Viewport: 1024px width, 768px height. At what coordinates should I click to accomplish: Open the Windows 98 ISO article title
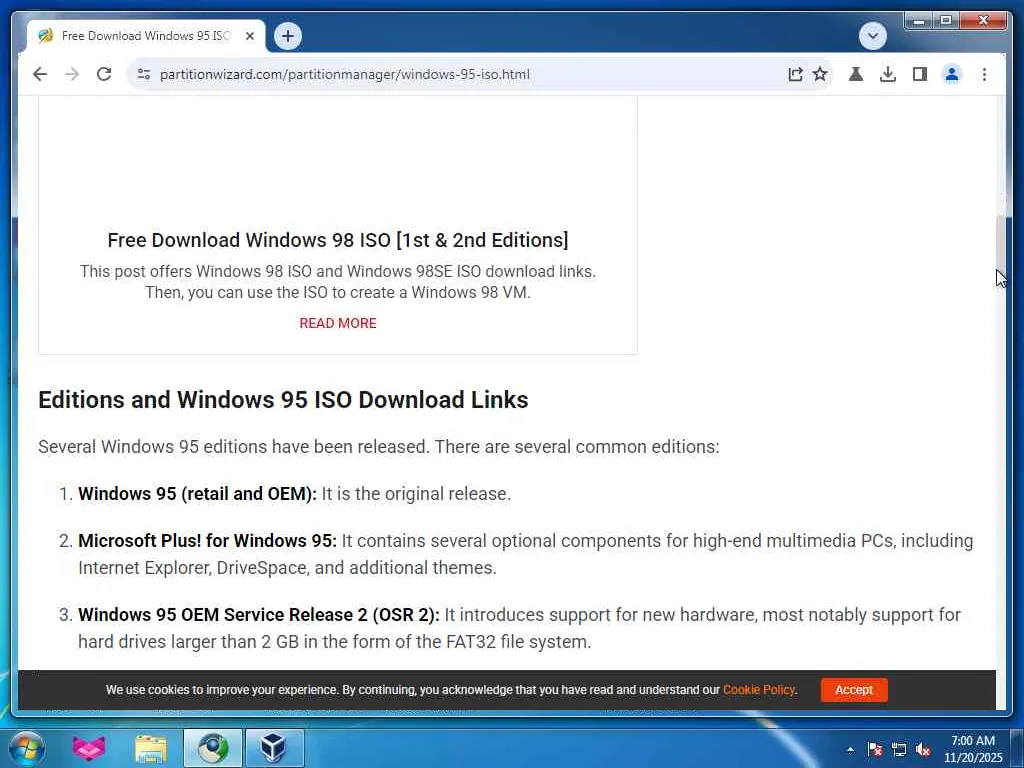click(x=338, y=240)
